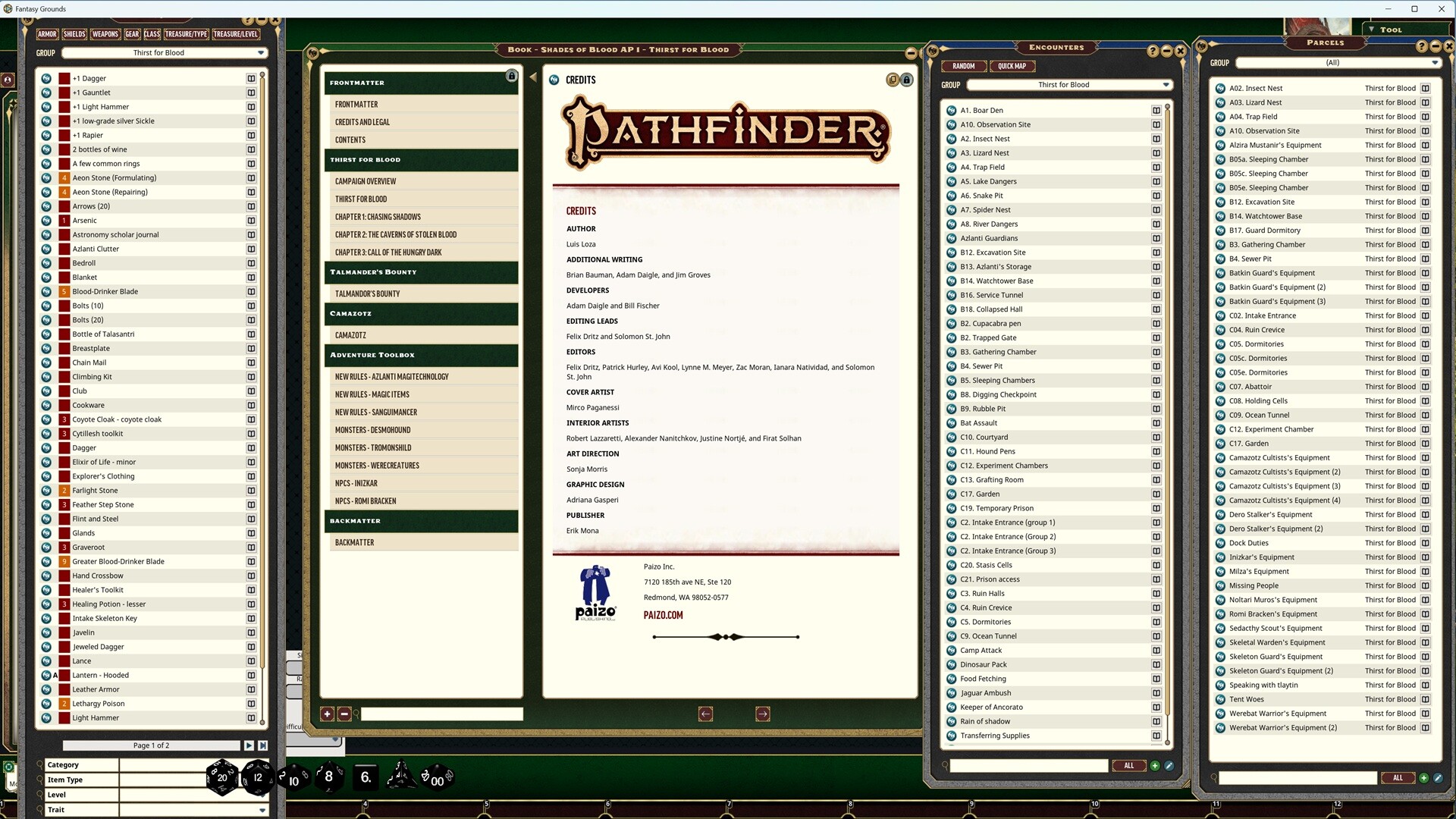
Task: Click the plus icon to enlarge book text
Action: [x=328, y=714]
